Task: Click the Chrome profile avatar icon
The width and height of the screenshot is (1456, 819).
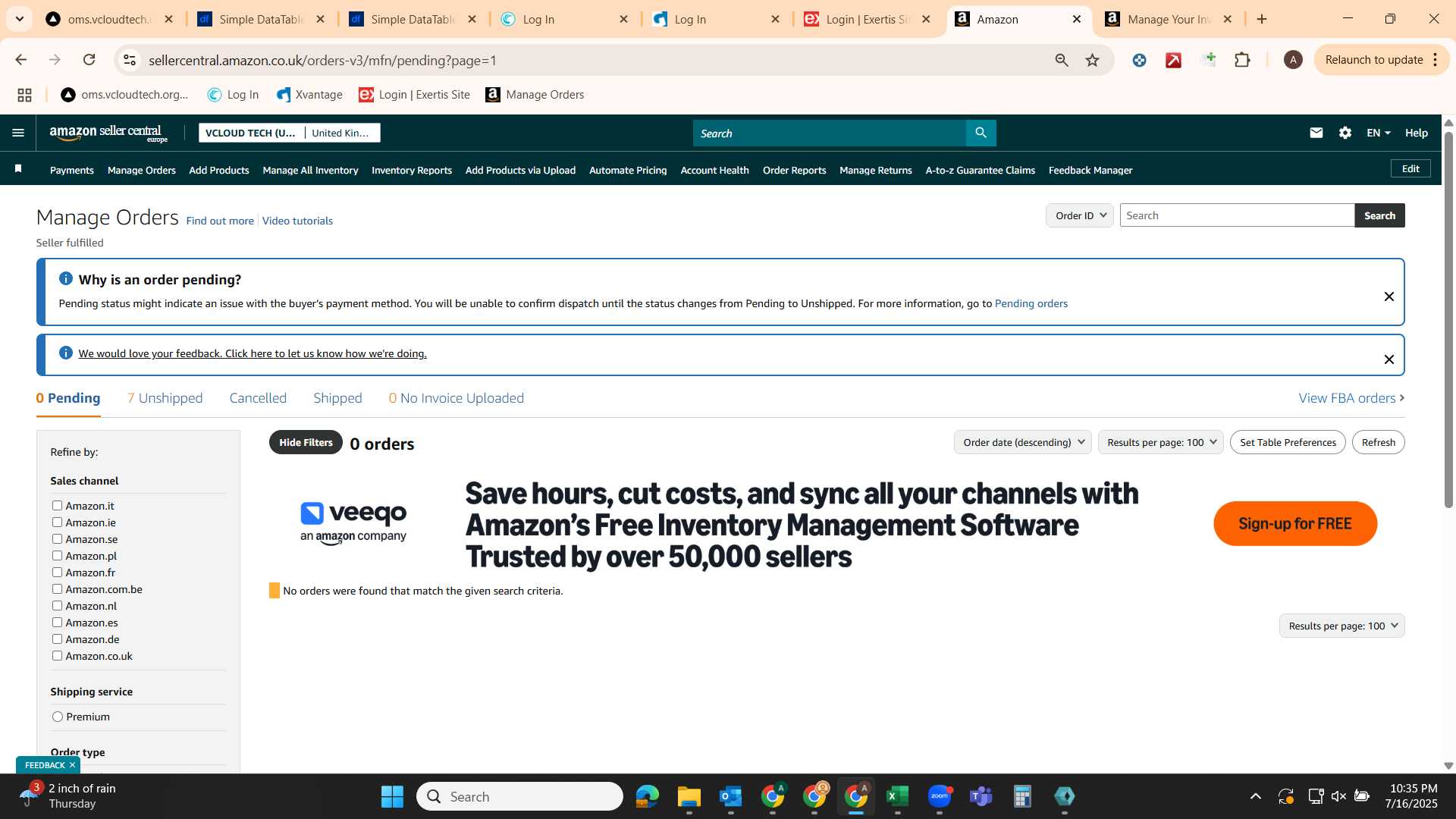Action: click(1293, 60)
